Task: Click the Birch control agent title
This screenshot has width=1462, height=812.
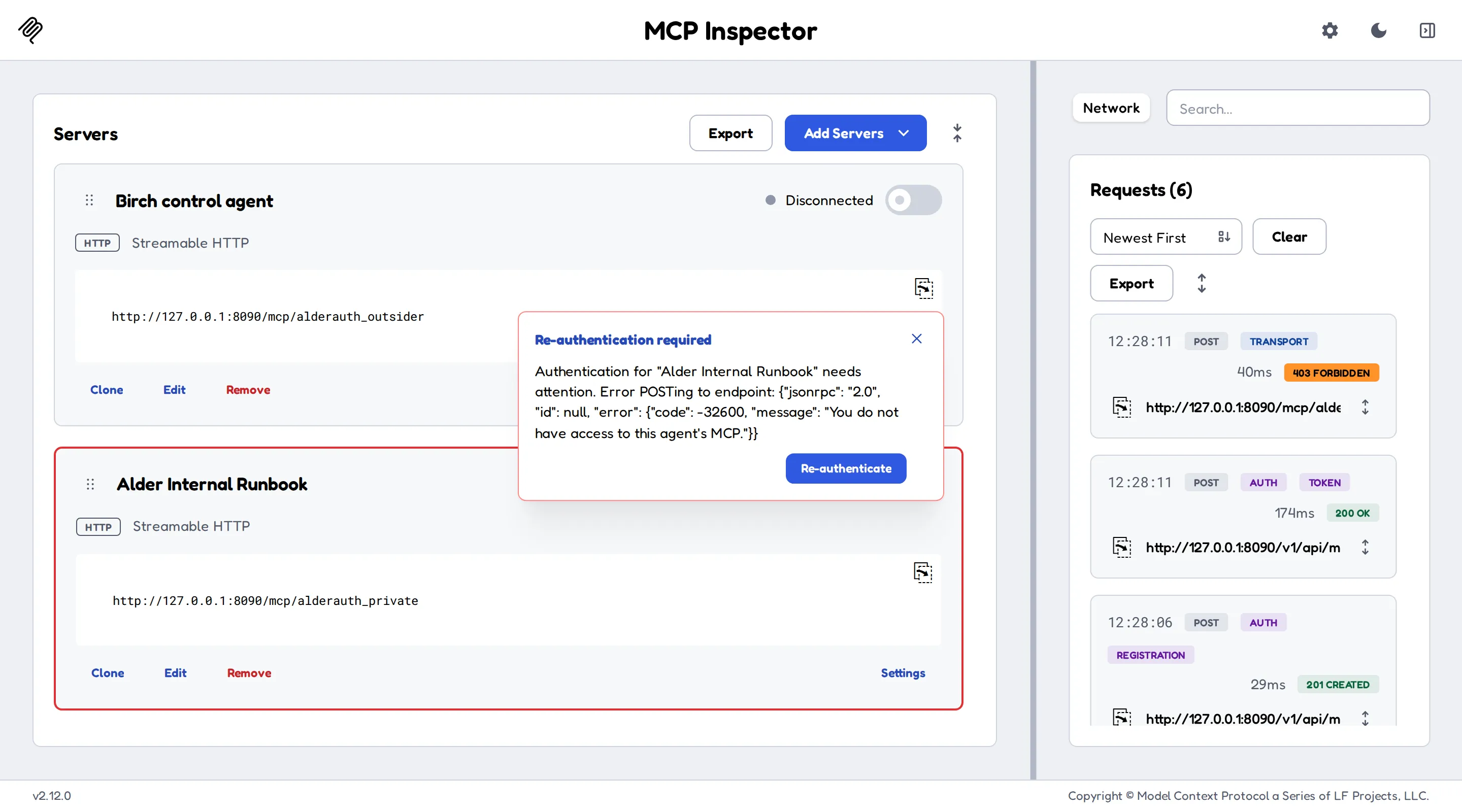Action: pos(194,201)
